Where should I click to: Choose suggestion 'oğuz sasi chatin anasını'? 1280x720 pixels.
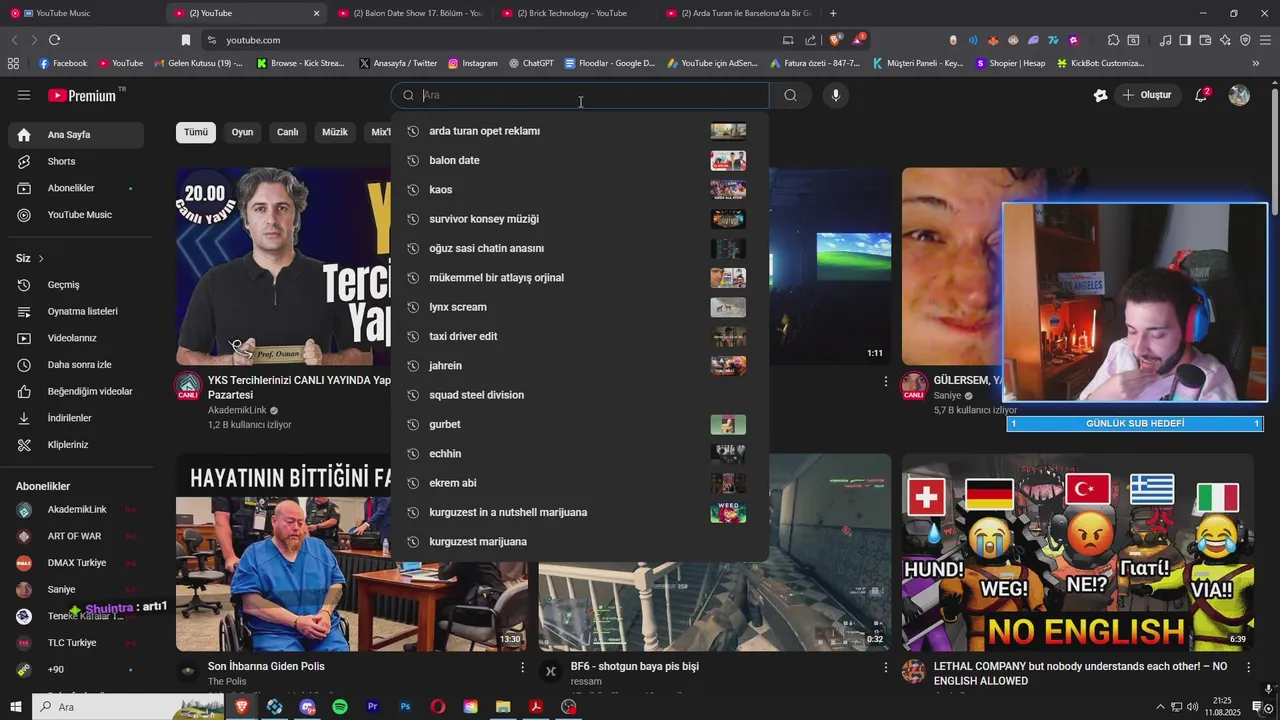point(579,248)
